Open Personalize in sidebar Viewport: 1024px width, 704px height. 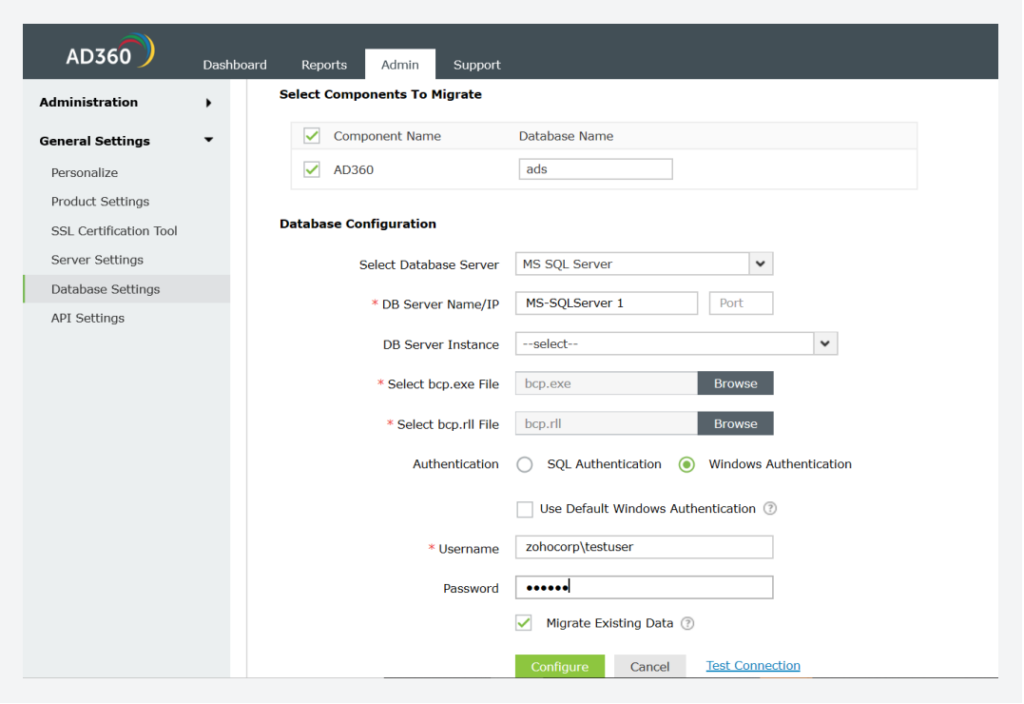[84, 172]
